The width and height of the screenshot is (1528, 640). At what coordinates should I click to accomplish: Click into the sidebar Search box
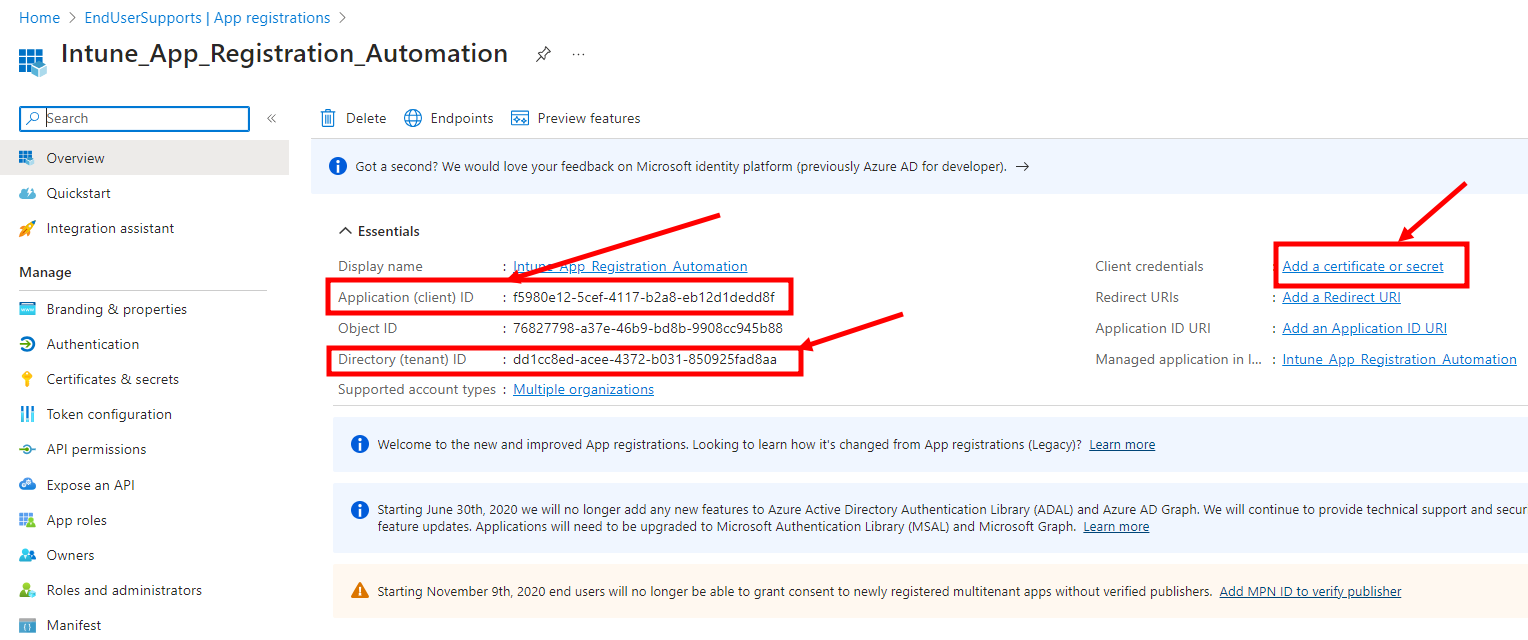(135, 118)
